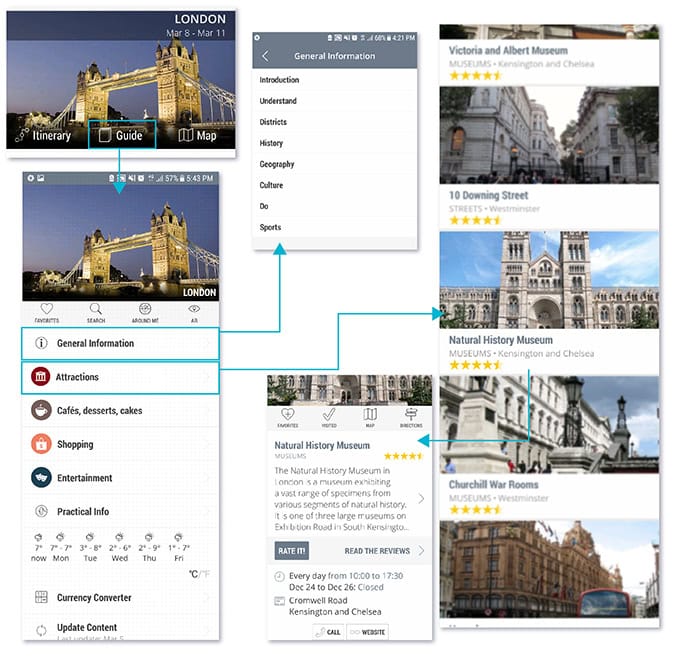700x657 pixels.
Task: Click the Practical Info clock icon
Action: click(x=41, y=511)
